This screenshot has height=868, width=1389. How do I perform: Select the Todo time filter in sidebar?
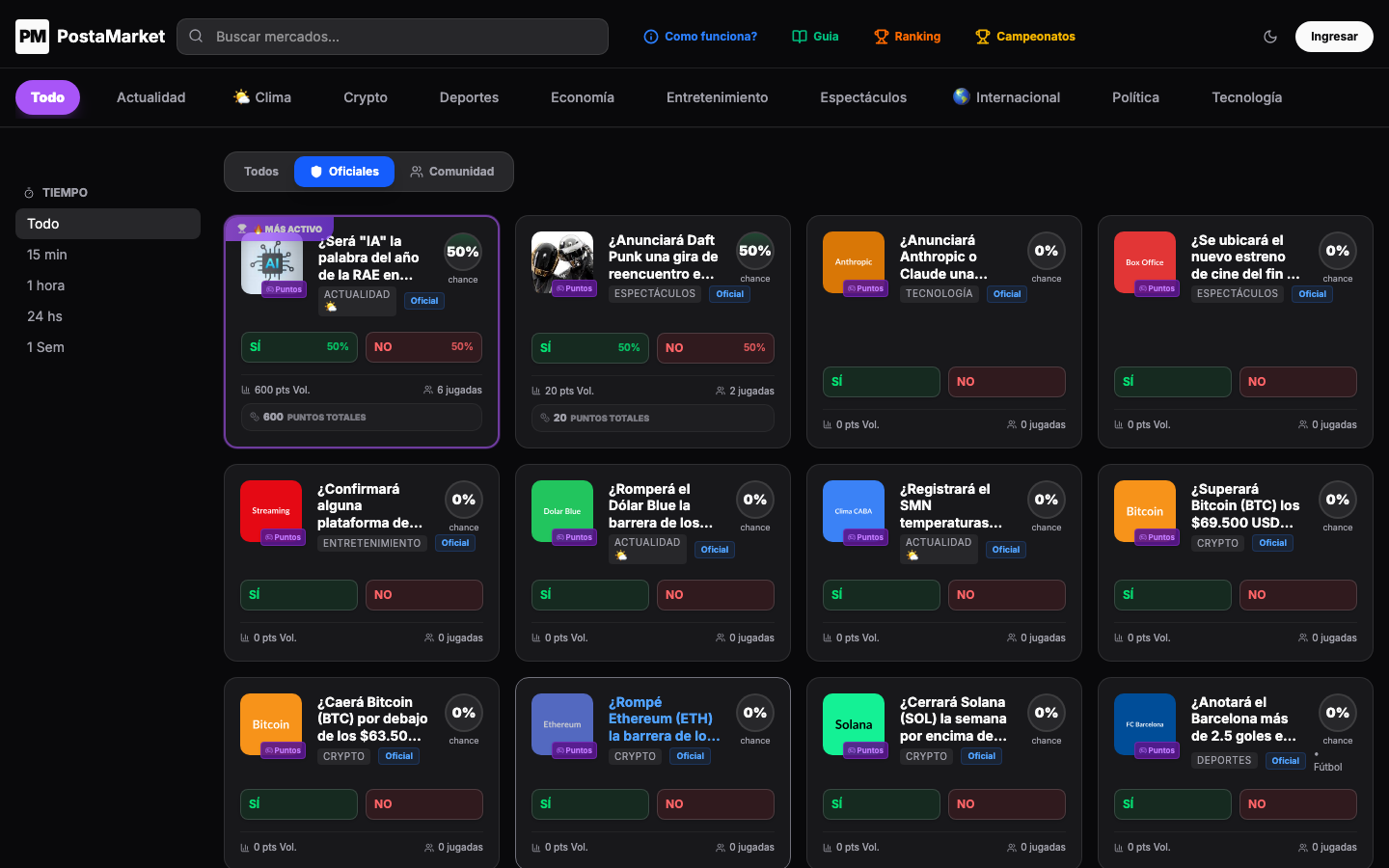click(108, 224)
